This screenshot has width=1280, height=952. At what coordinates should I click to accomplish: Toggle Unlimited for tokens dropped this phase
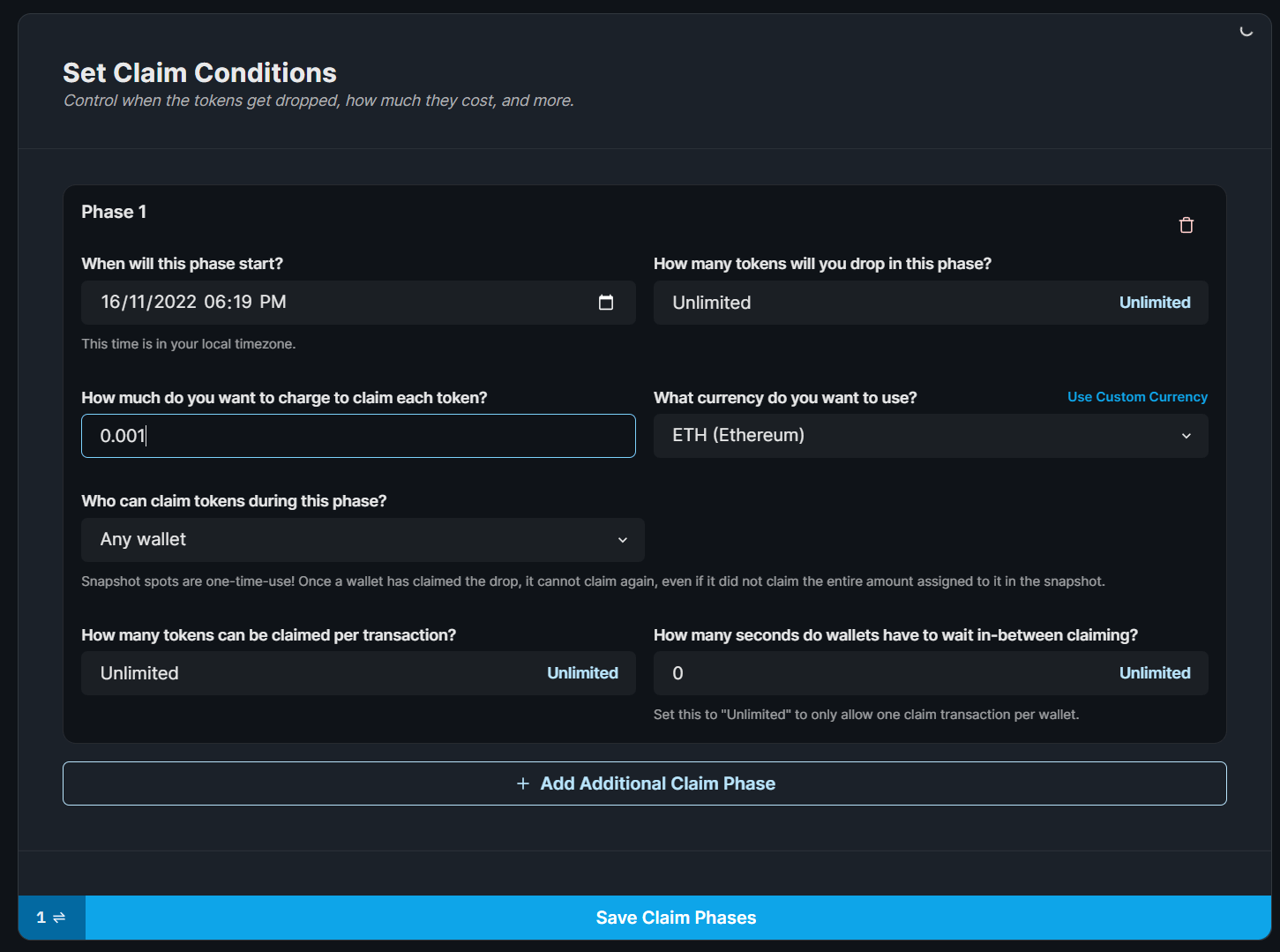click(x=1155, y=302)
